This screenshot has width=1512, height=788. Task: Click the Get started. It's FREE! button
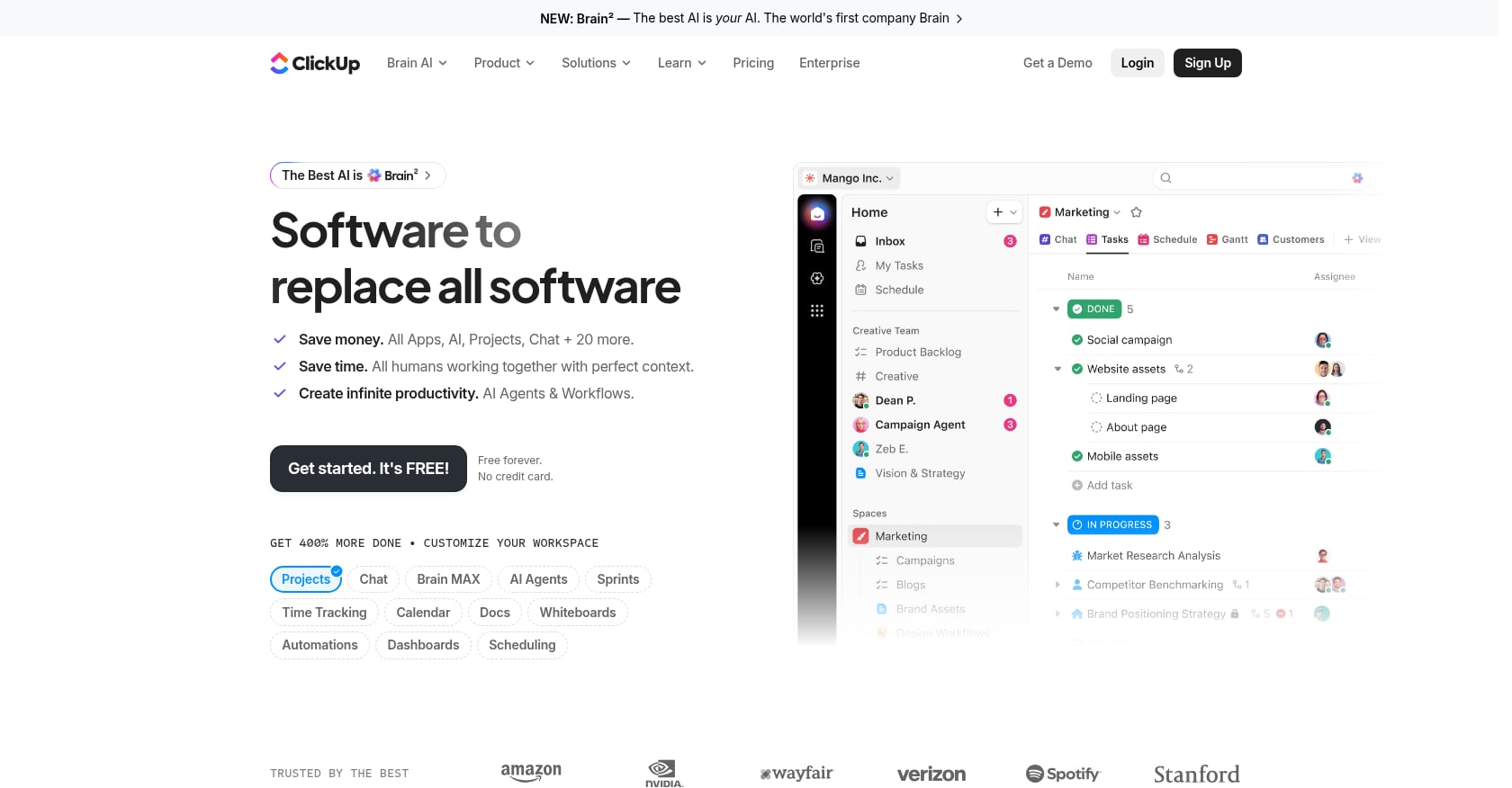(x=368, y=469)
